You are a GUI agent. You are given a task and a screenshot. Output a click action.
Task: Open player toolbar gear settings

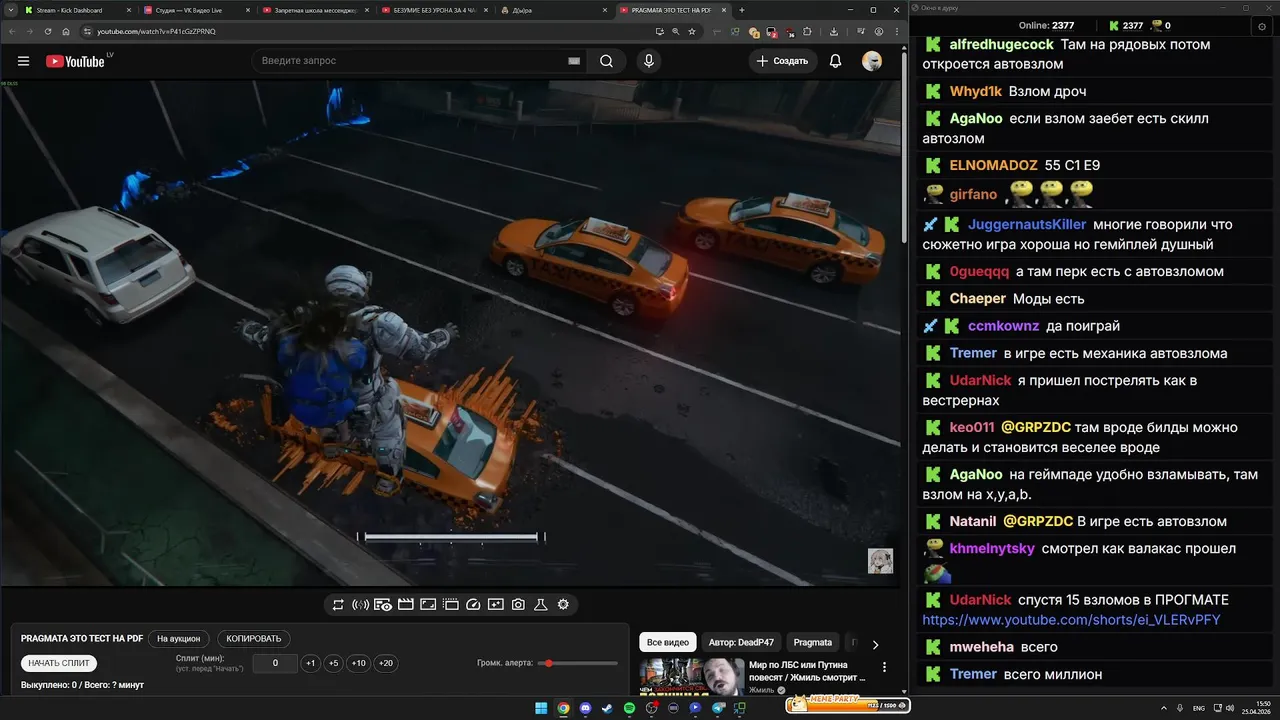[x=563, y=605]
